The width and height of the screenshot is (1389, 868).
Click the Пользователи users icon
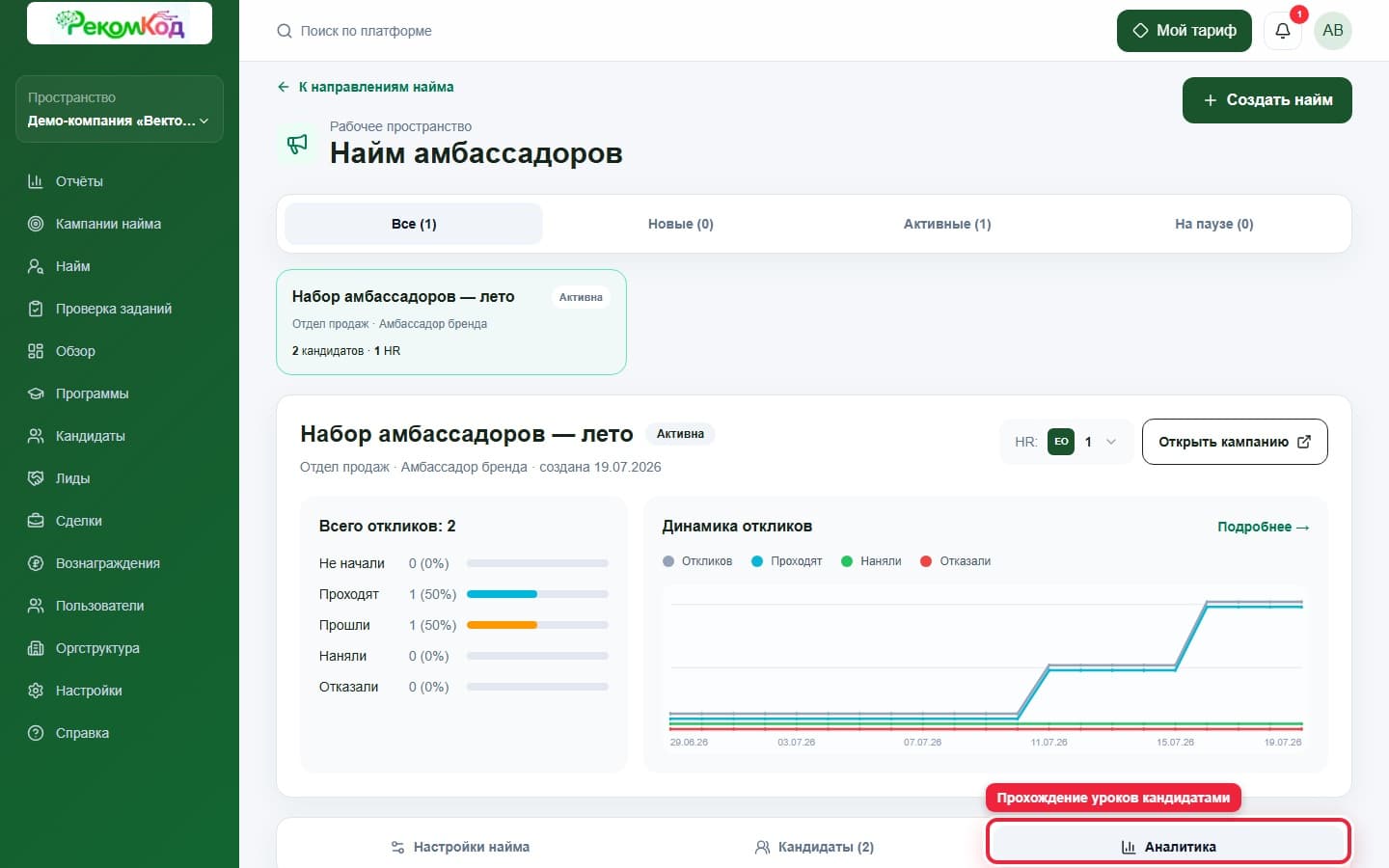click(x=36, y=606)
